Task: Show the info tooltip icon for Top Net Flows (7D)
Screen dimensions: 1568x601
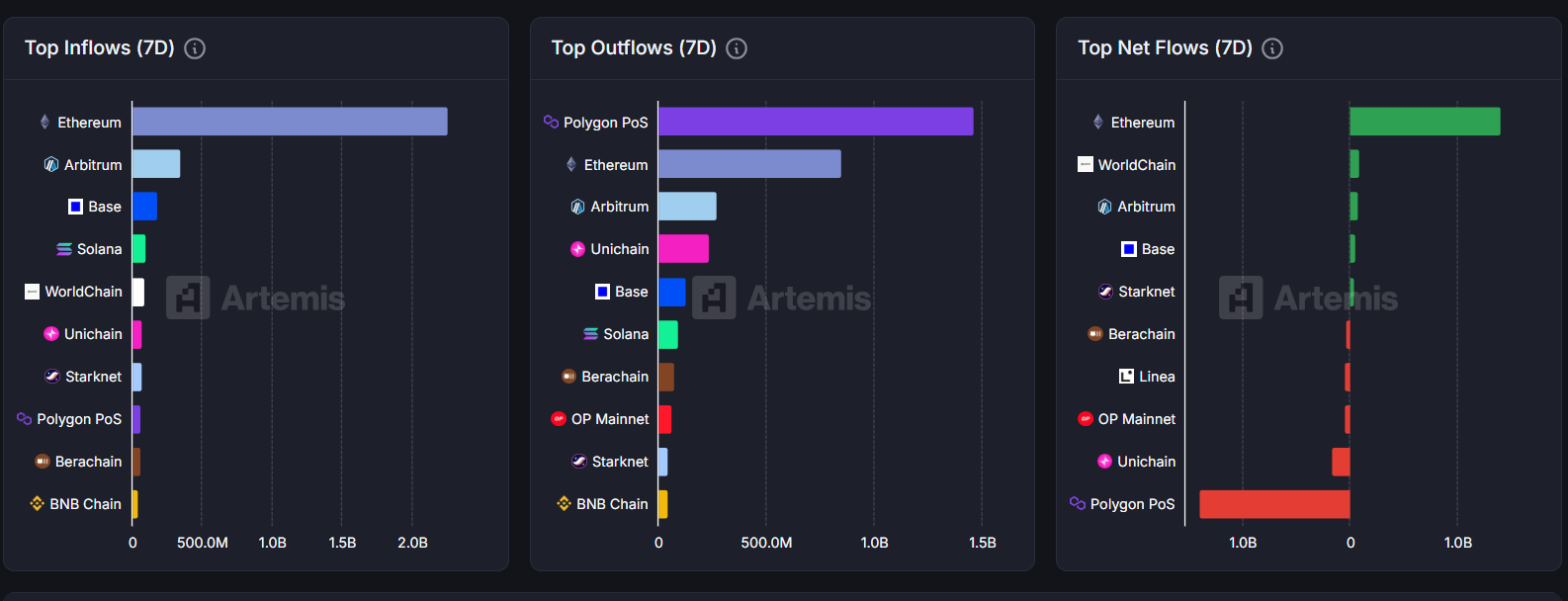Action: point(1272,48)
